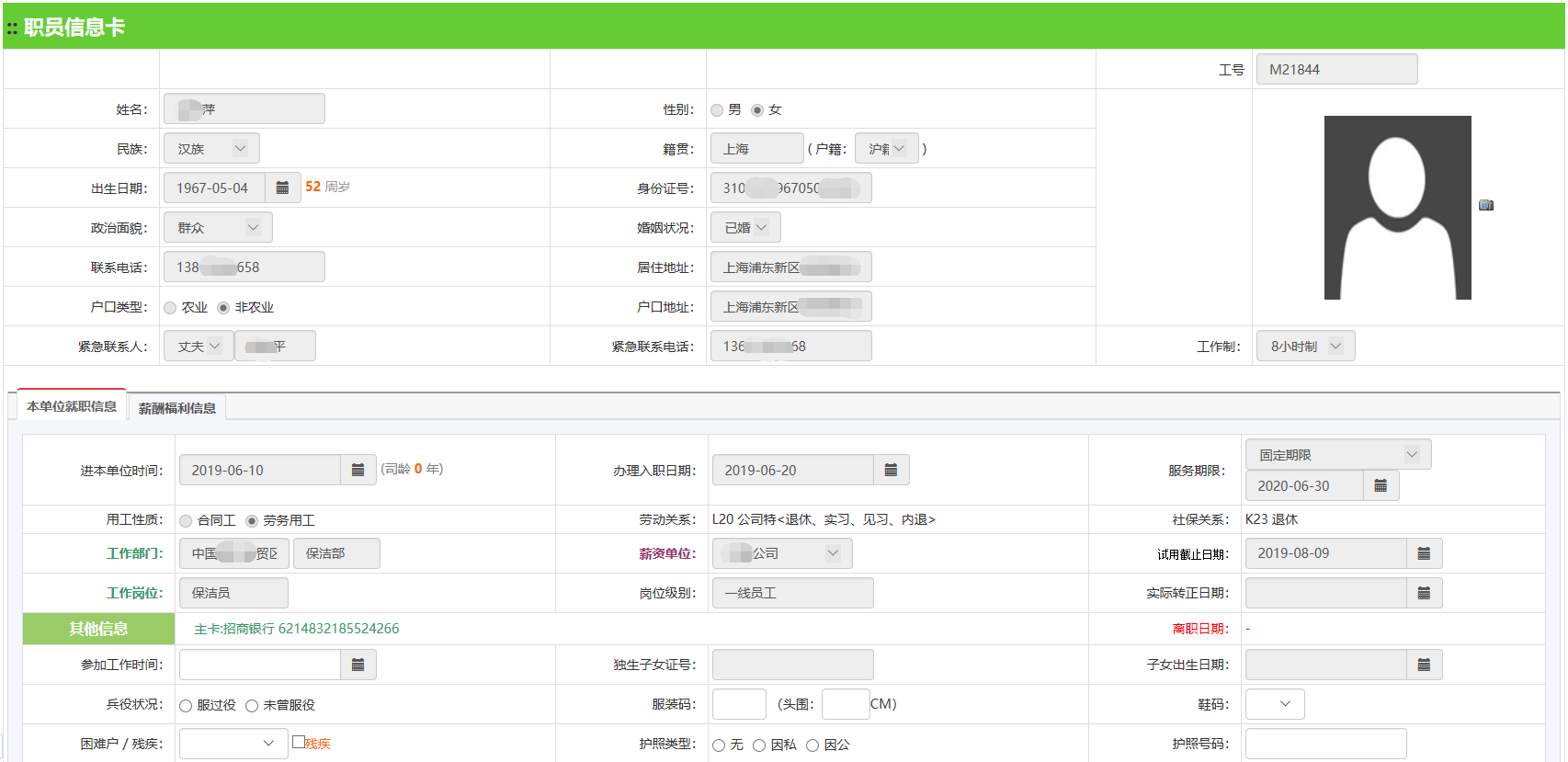Switch to 薪酬福利信息 tab
Image resolution: width=1568 pixels, height=762 pixels.
pos(176,408)
